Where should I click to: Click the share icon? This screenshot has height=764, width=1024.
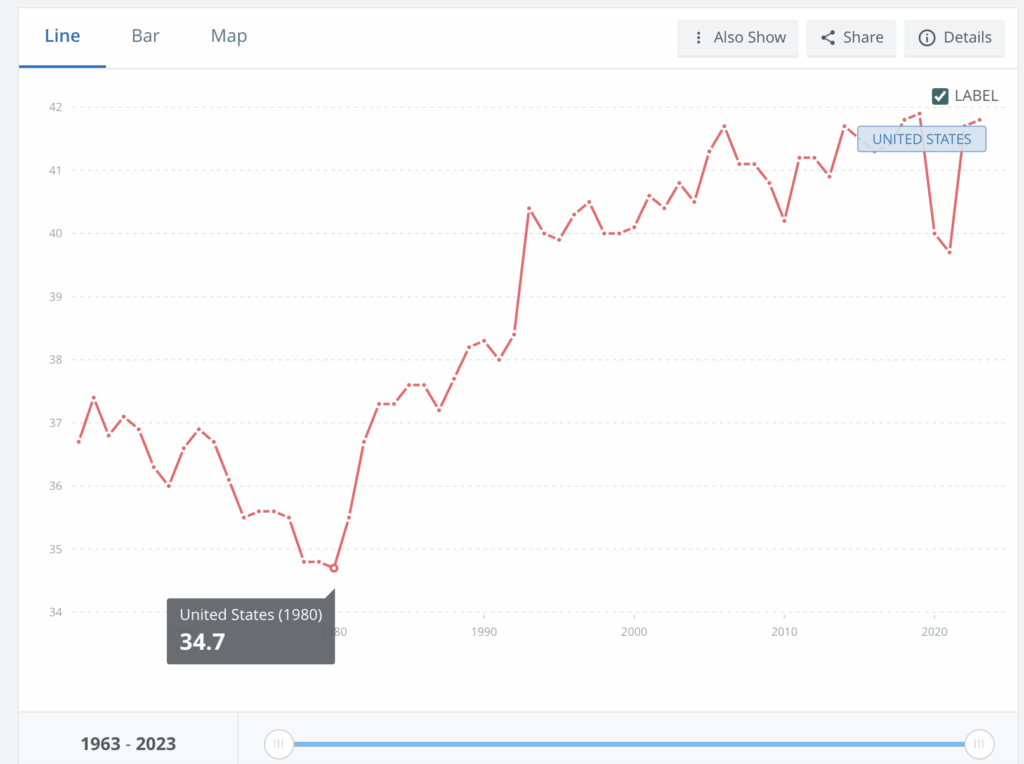coord(828,38)
